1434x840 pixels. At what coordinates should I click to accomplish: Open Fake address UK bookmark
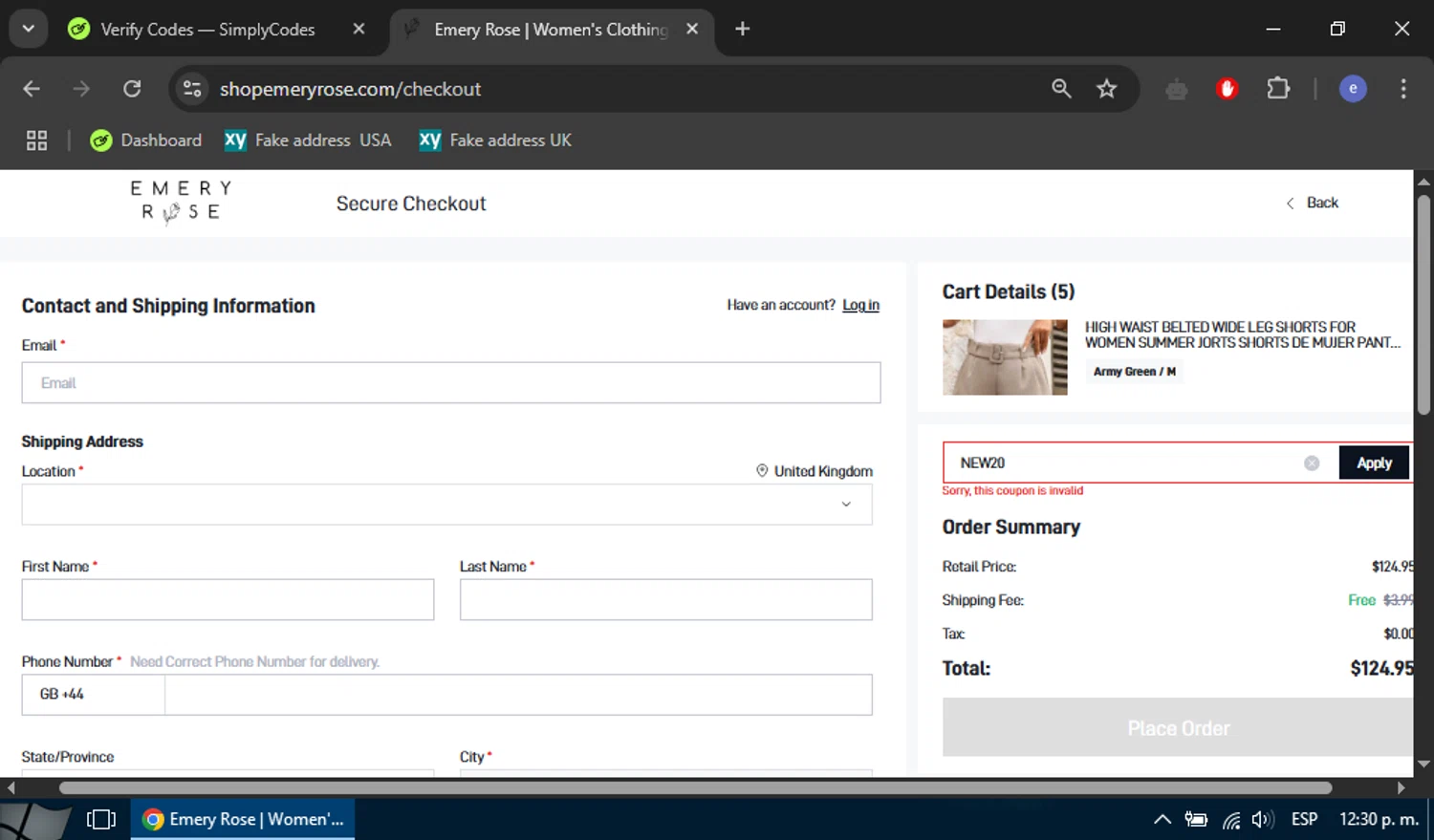point(495,140)
